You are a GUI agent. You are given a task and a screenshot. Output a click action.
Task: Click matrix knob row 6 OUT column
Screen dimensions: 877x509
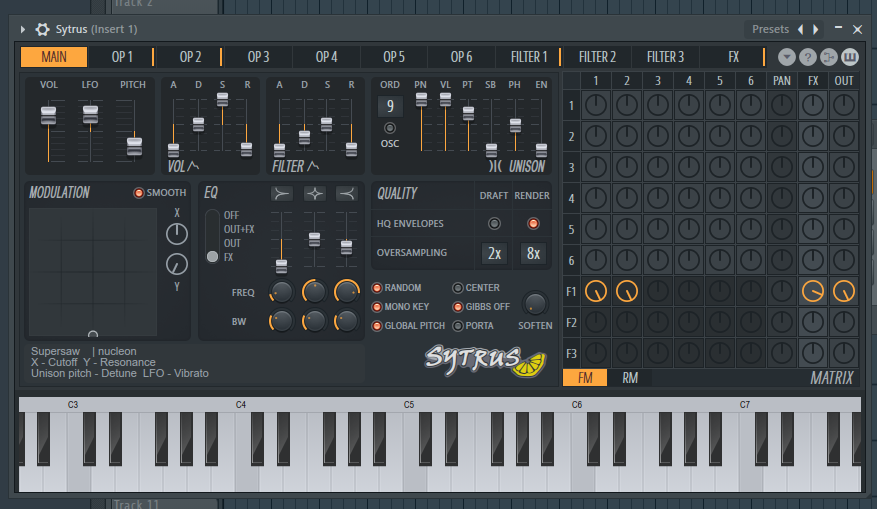tap(843, 260)
